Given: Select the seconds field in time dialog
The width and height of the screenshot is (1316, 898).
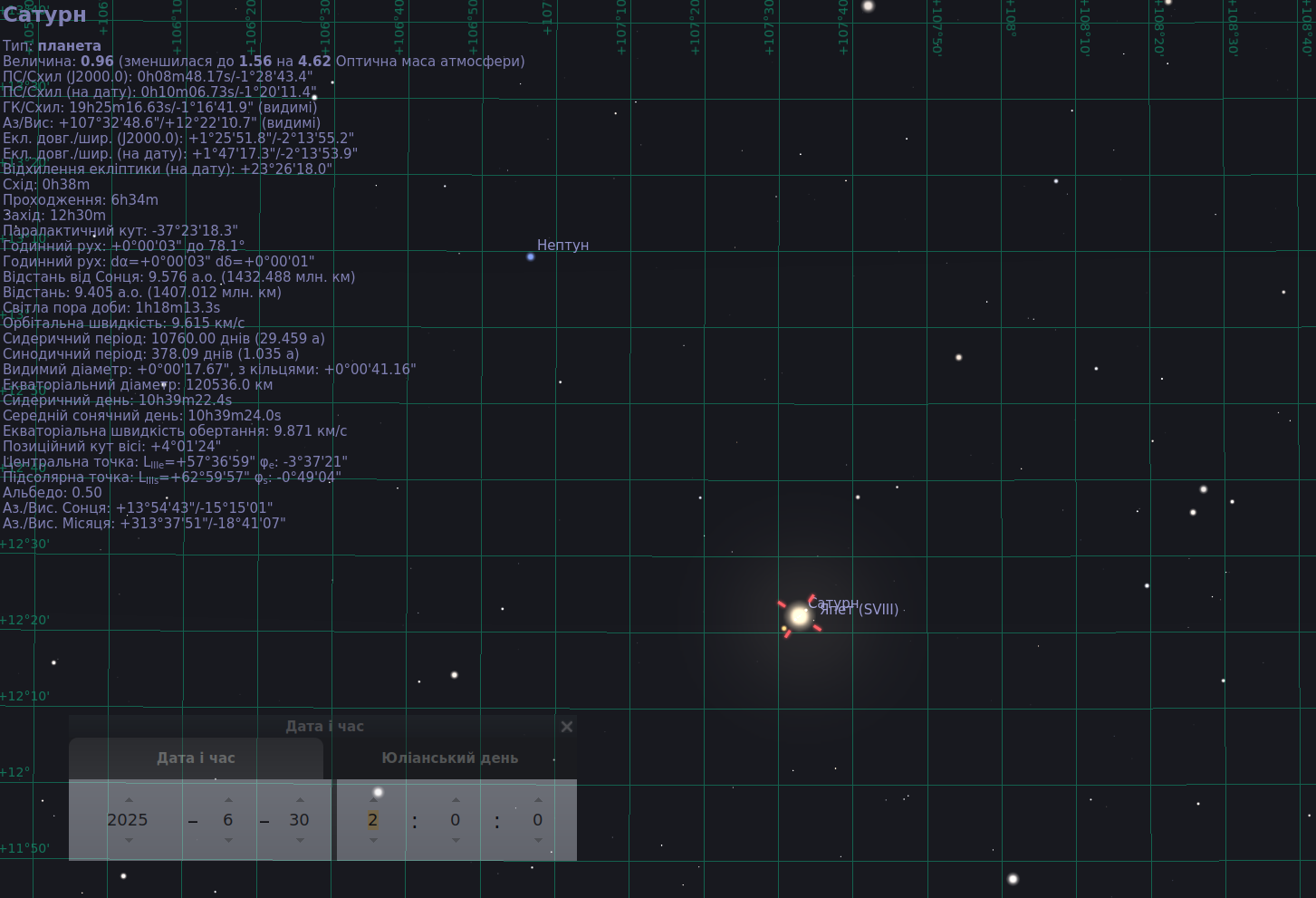Looking at the screenshot, I should 538,820.
